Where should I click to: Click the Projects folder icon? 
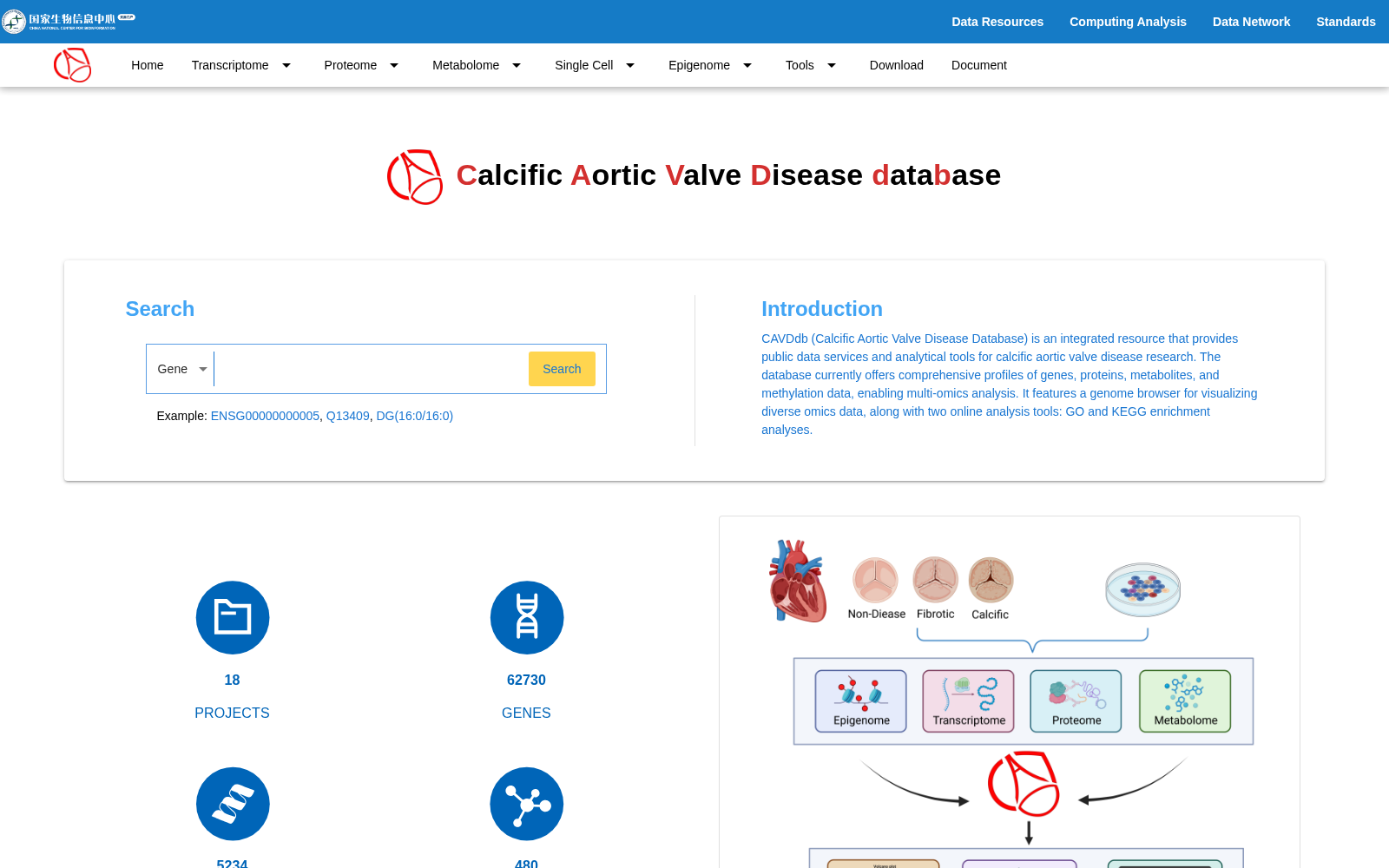[233, 617]
